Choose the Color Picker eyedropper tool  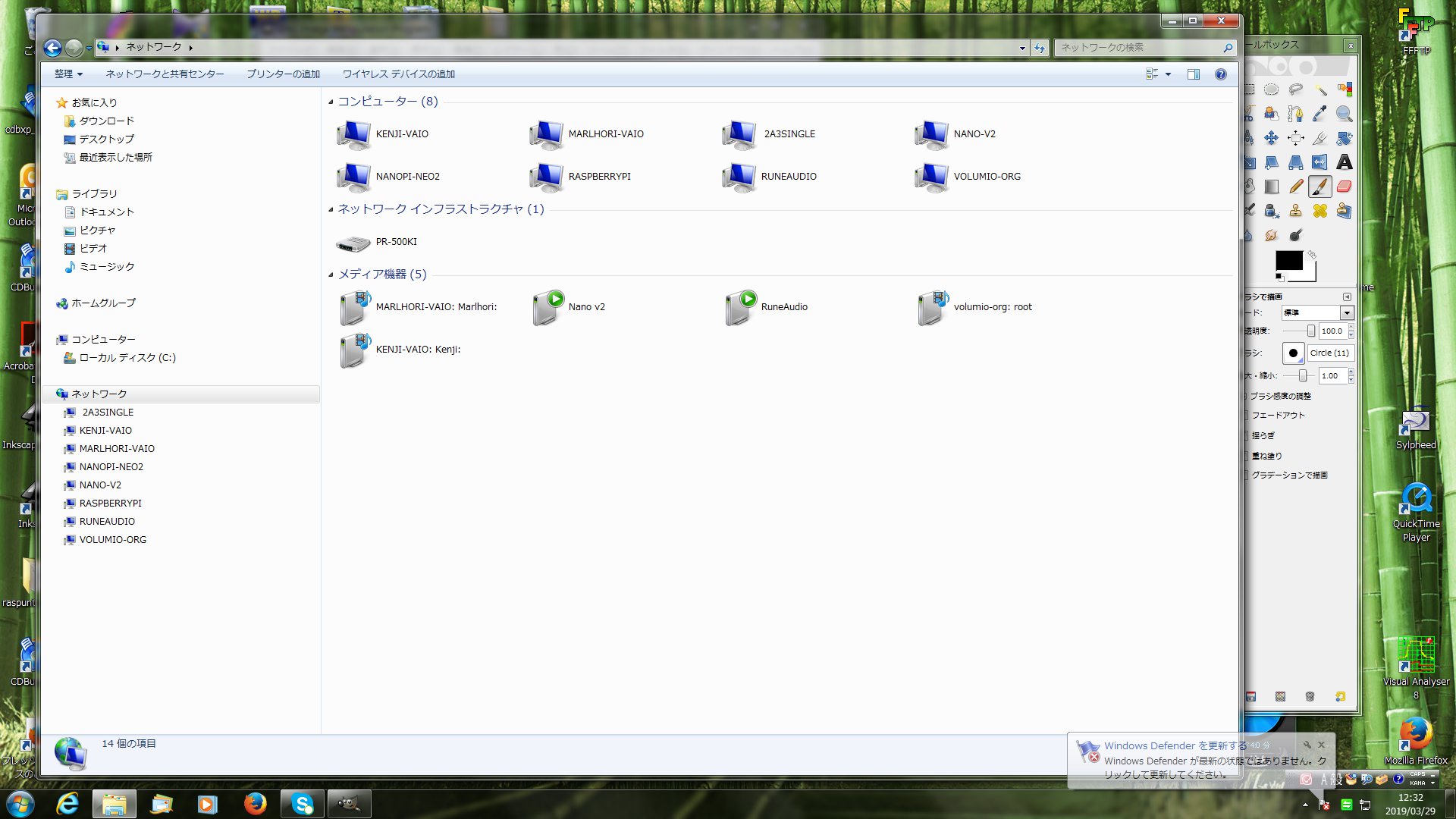point(1319,114)
